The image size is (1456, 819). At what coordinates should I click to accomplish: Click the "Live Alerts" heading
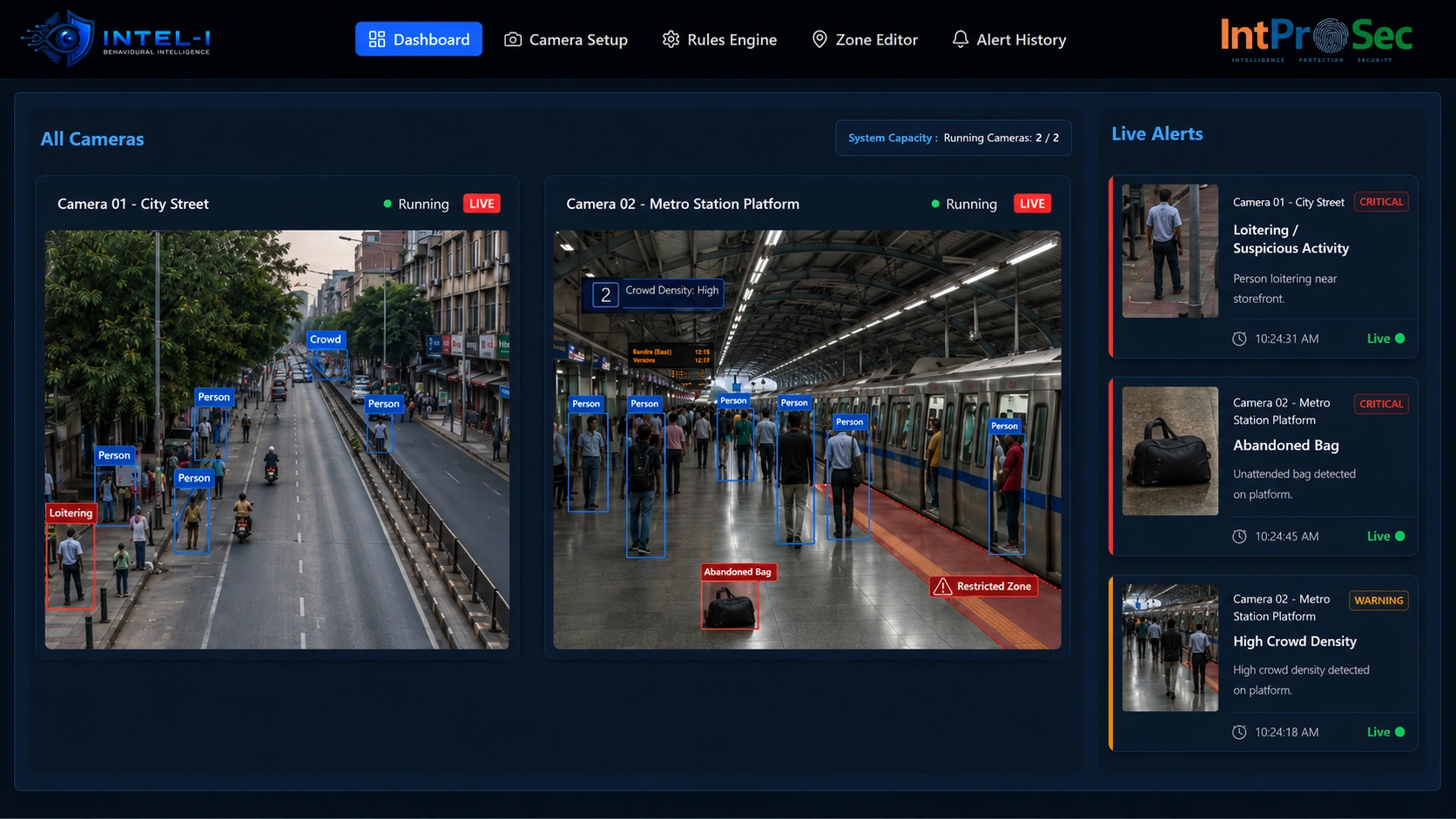pyautogui.click(x=1157, y=134)
